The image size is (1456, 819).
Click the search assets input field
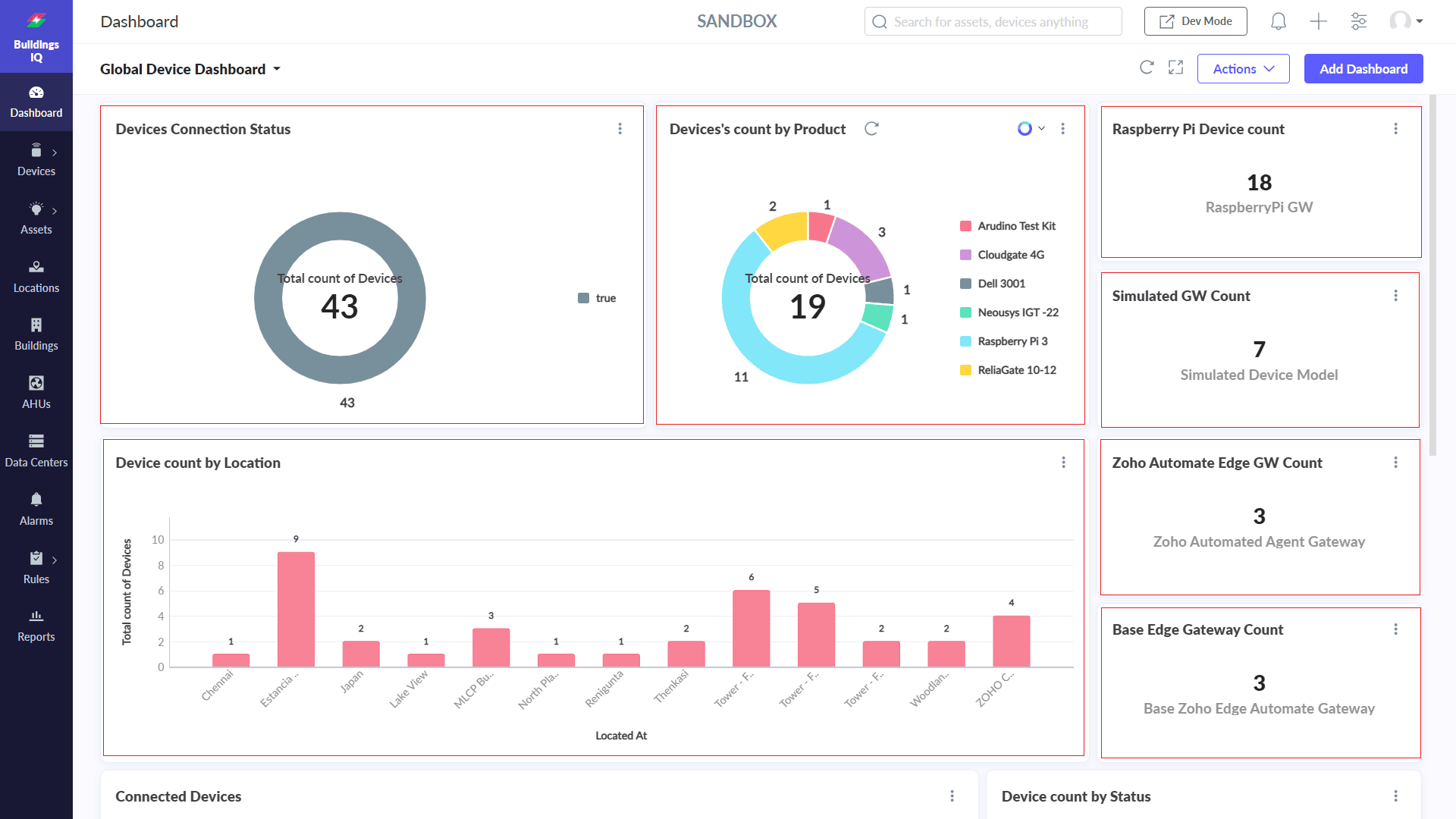click(x=993, y=22)
